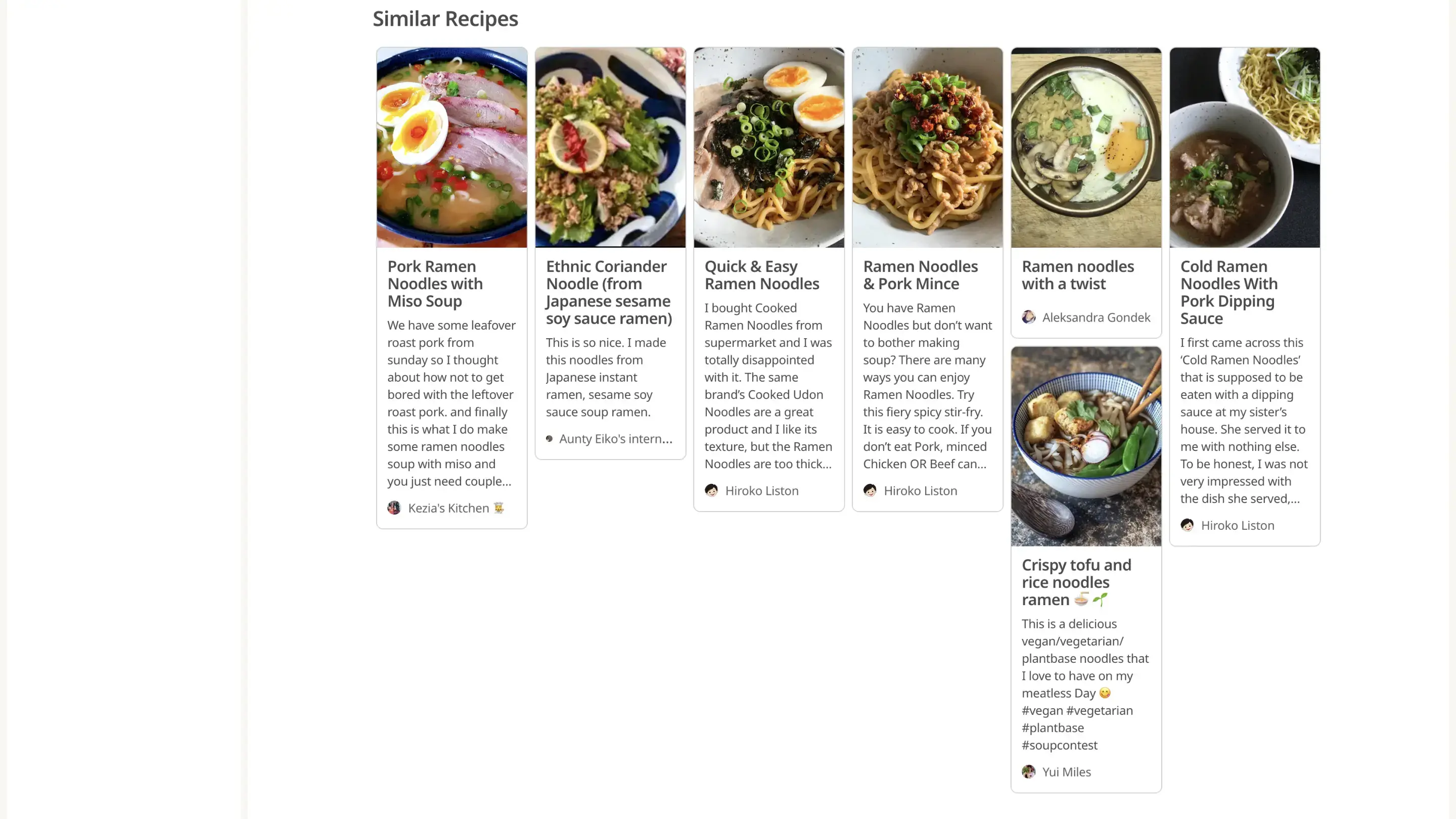
Task: Click Hiroko Liston avatar under Ramen Noodles & Pork Mince
Action: 870,490
